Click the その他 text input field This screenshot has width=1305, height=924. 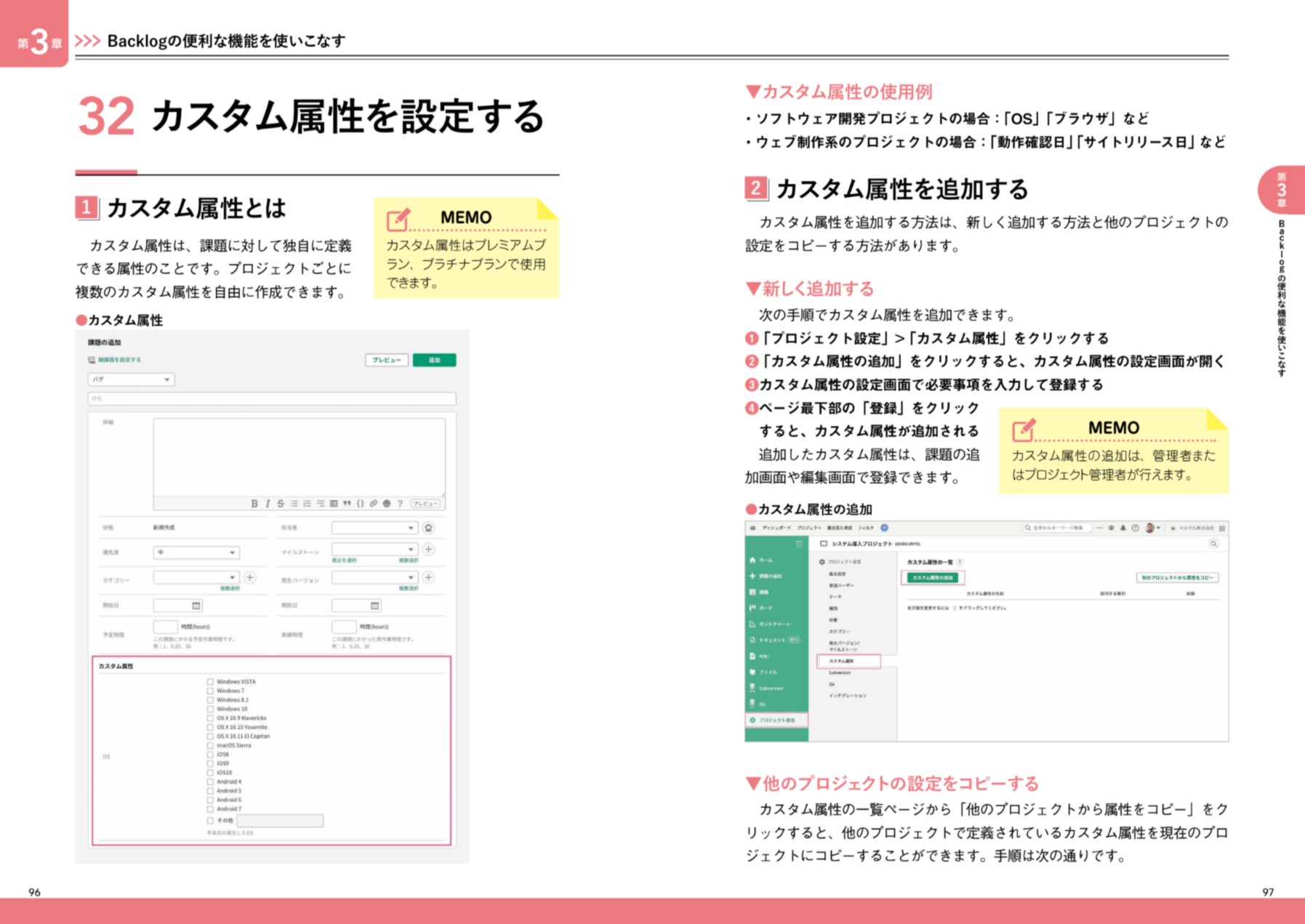(280, 821)
